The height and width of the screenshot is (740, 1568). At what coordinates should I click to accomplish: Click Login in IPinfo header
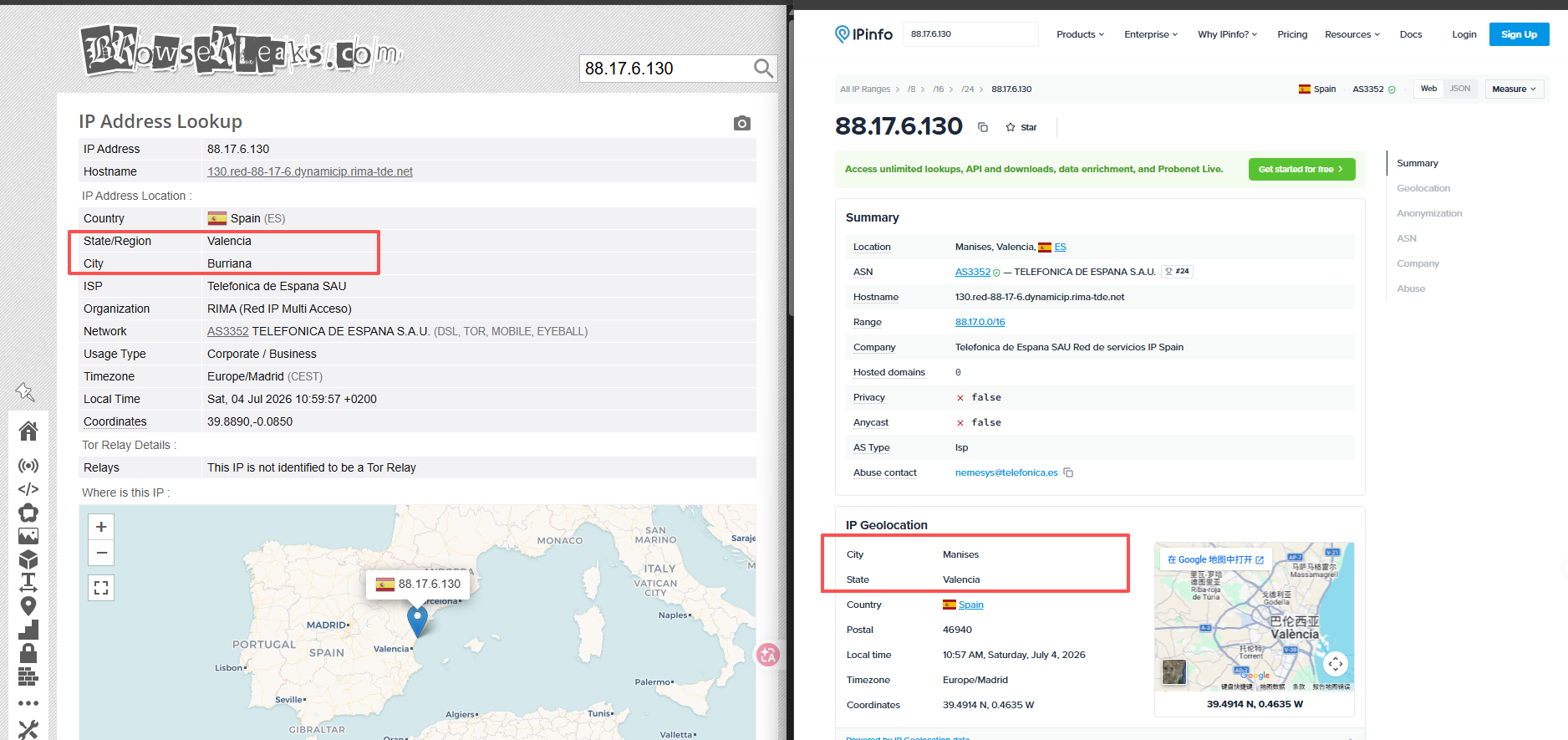1464,34
